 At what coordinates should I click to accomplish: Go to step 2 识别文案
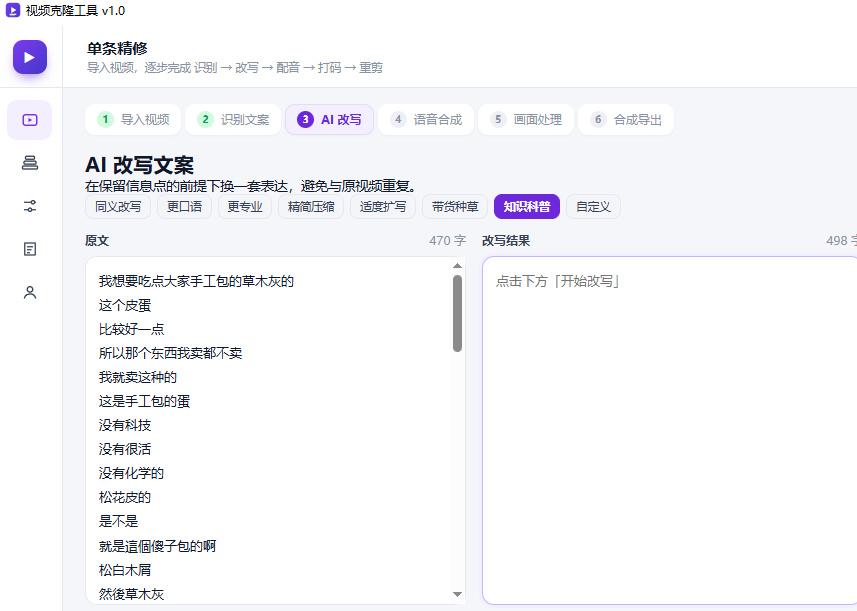233,119
